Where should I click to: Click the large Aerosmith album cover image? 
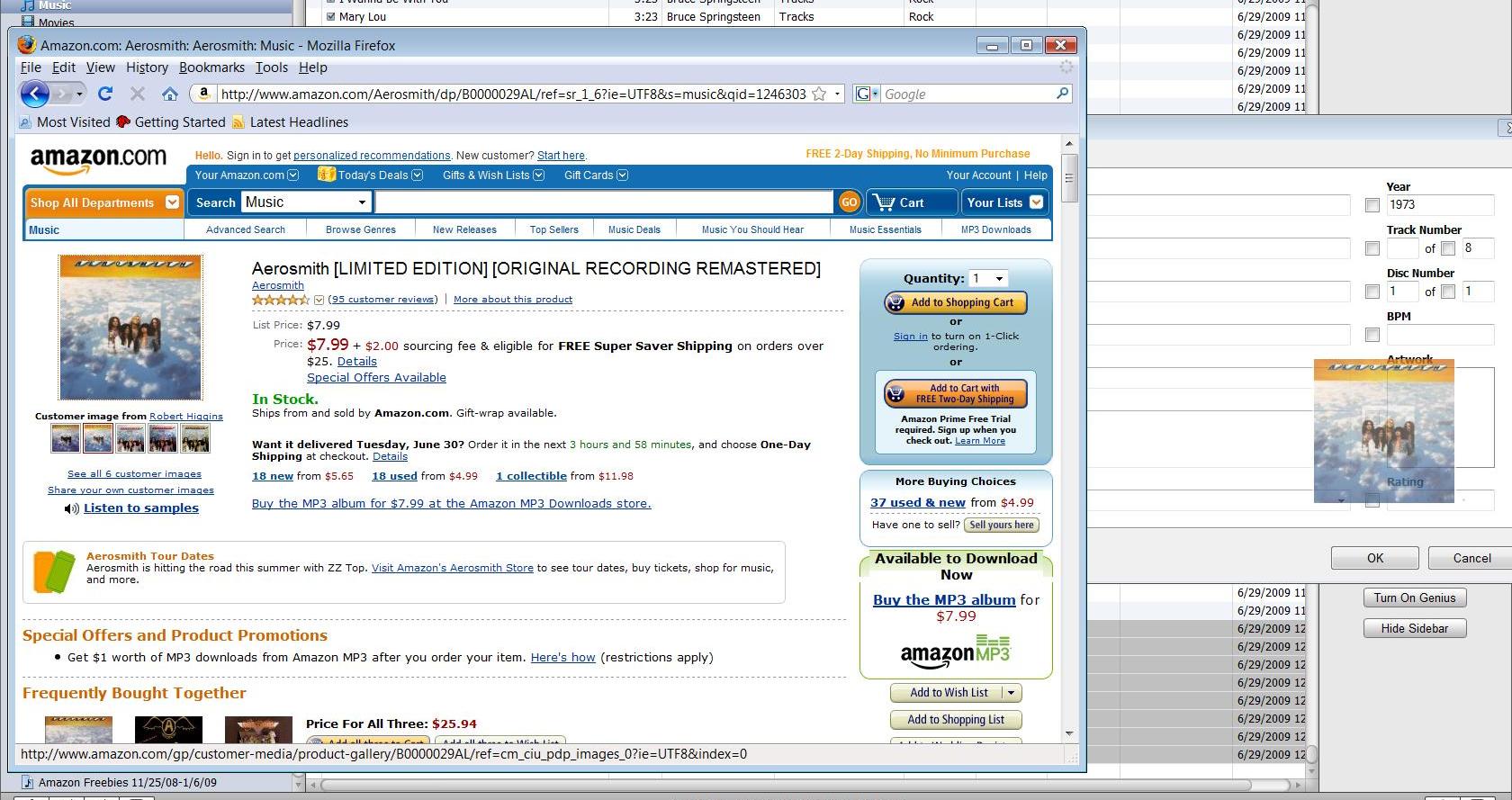130,328
